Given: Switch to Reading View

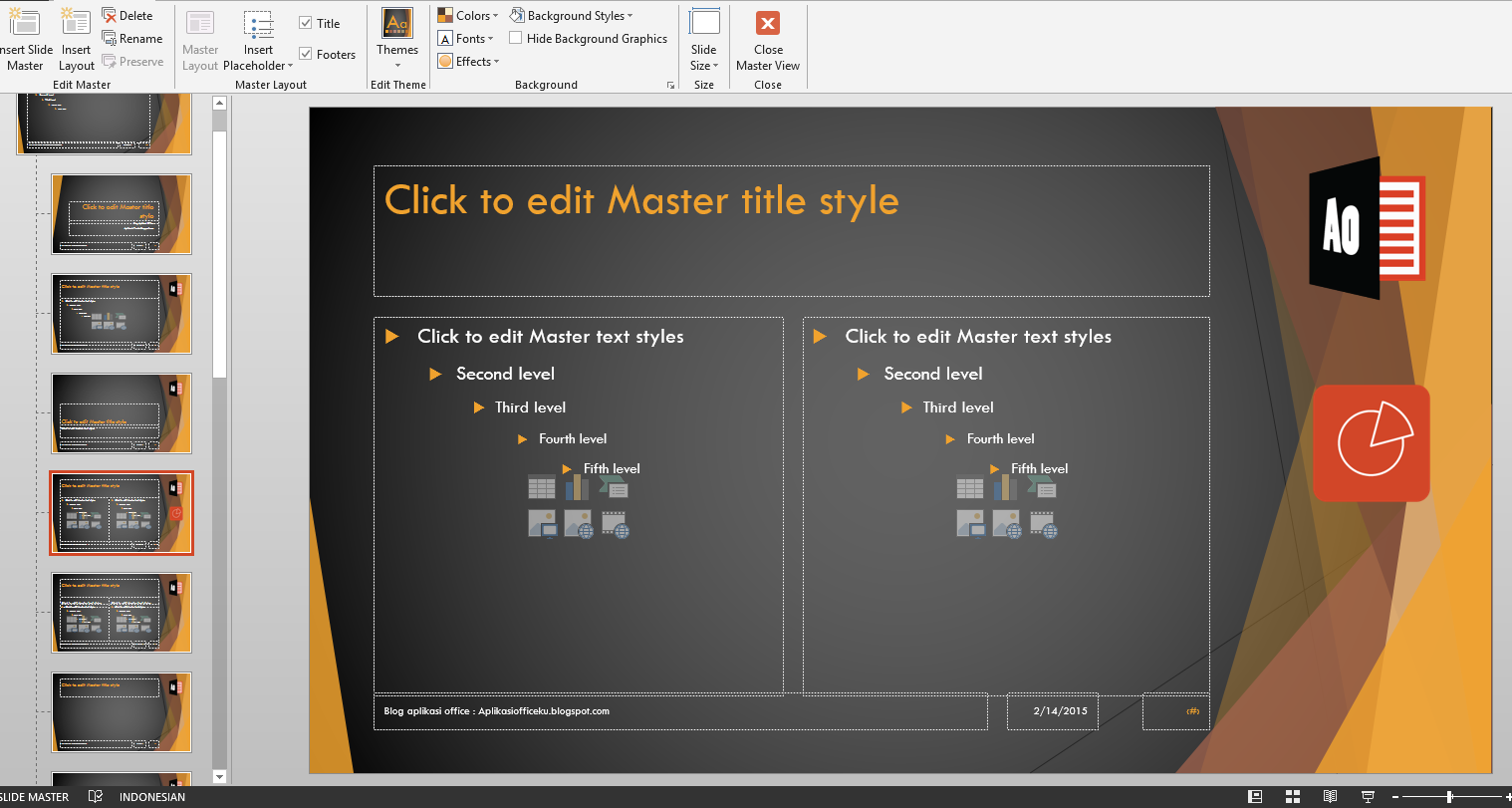Looking at the screenshot, I should [1330, 796].
